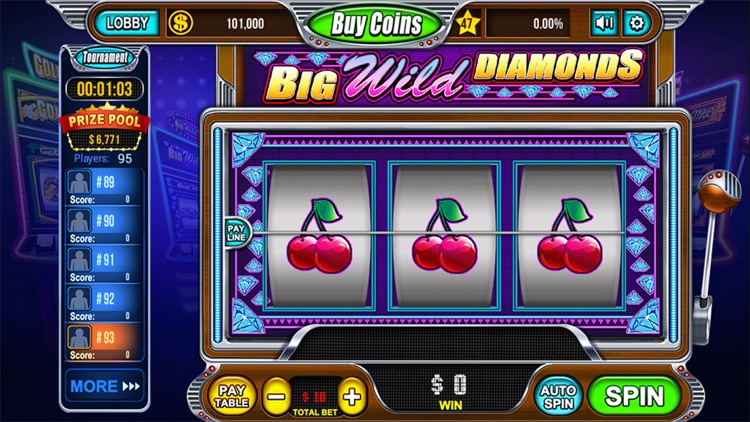The image size is (750, 422).
Task: Decrease total bet with minus button
Action: click(276, 397)
